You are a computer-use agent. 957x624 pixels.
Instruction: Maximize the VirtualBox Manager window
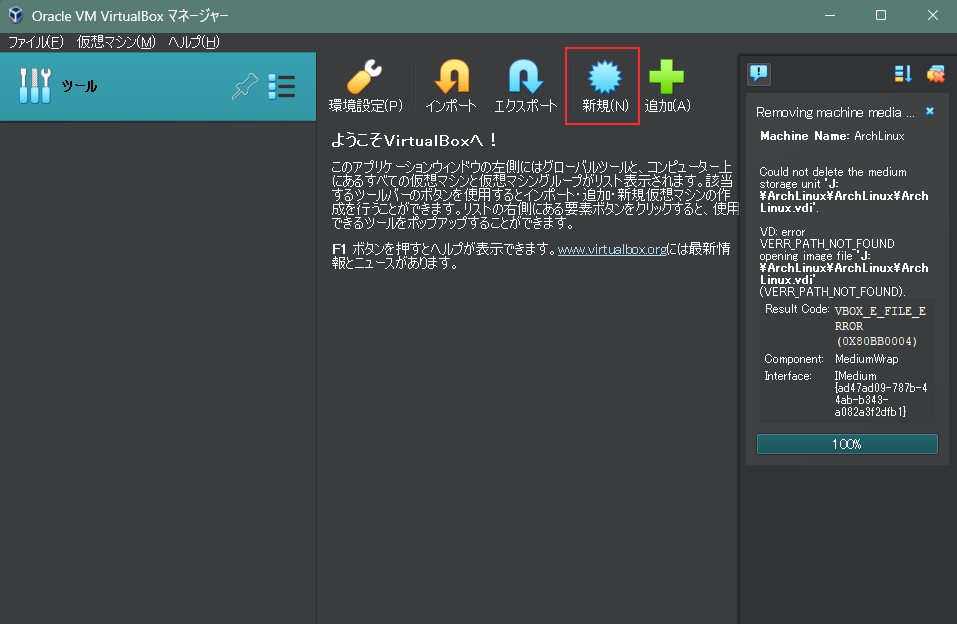tap(881, 15)
